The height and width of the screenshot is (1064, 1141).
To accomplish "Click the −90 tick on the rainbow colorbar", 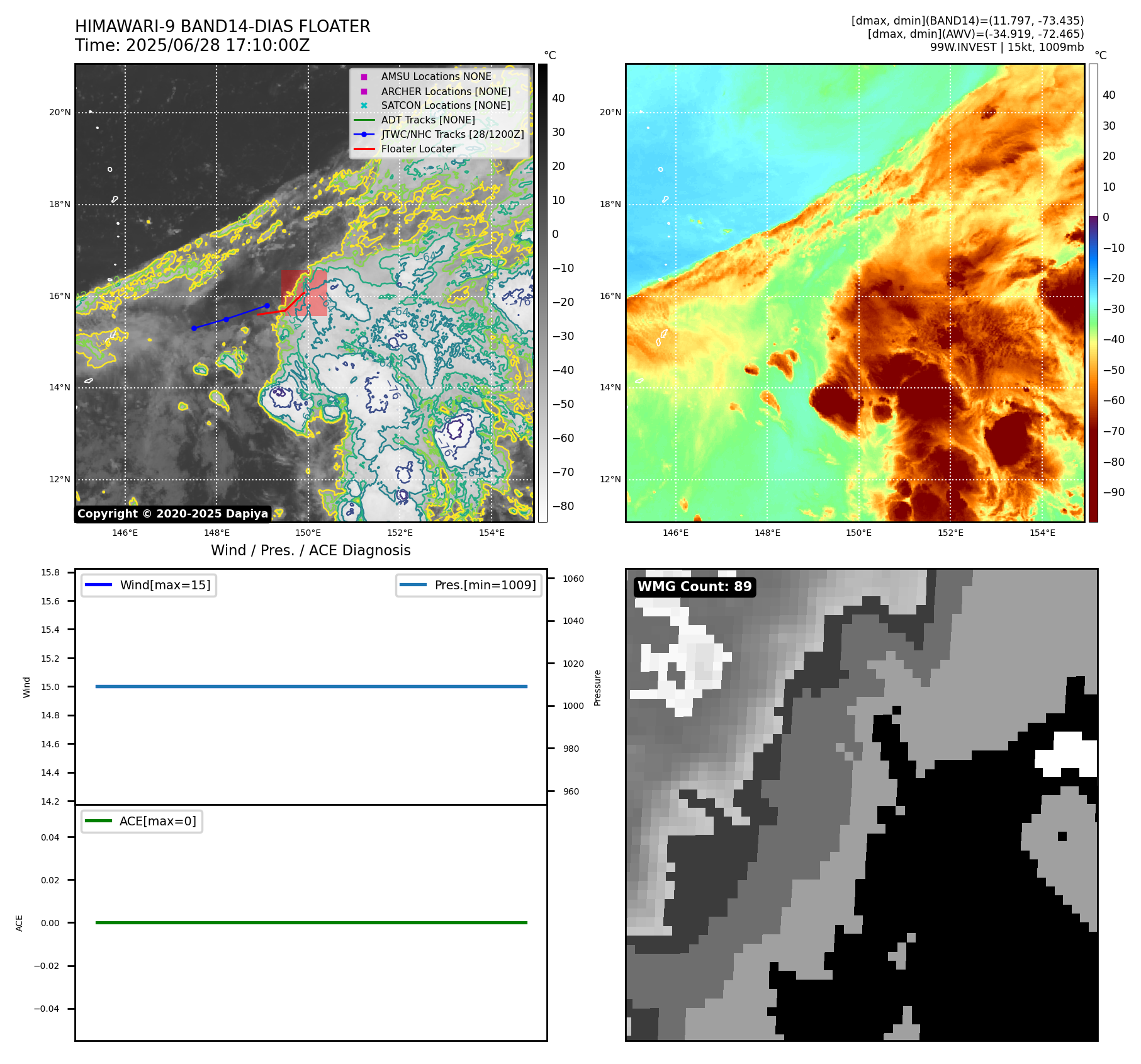I will tap(1114, 492).
